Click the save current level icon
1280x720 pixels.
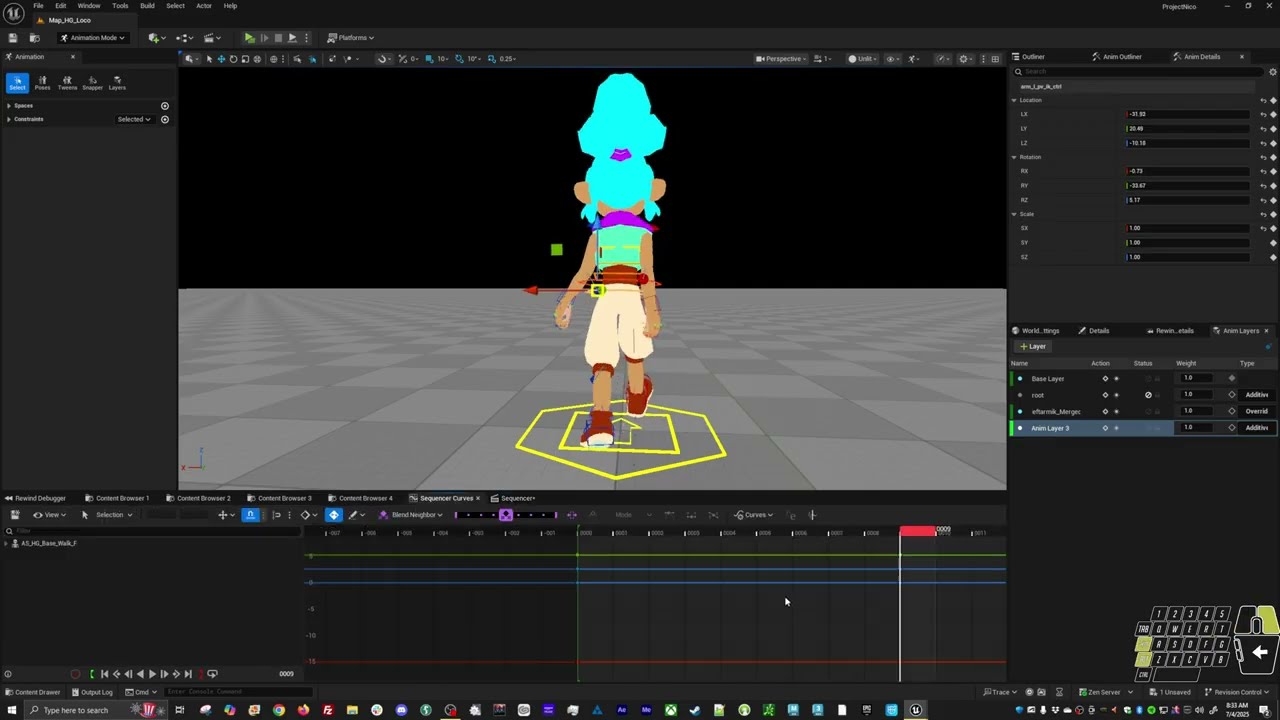click(13, 38)
